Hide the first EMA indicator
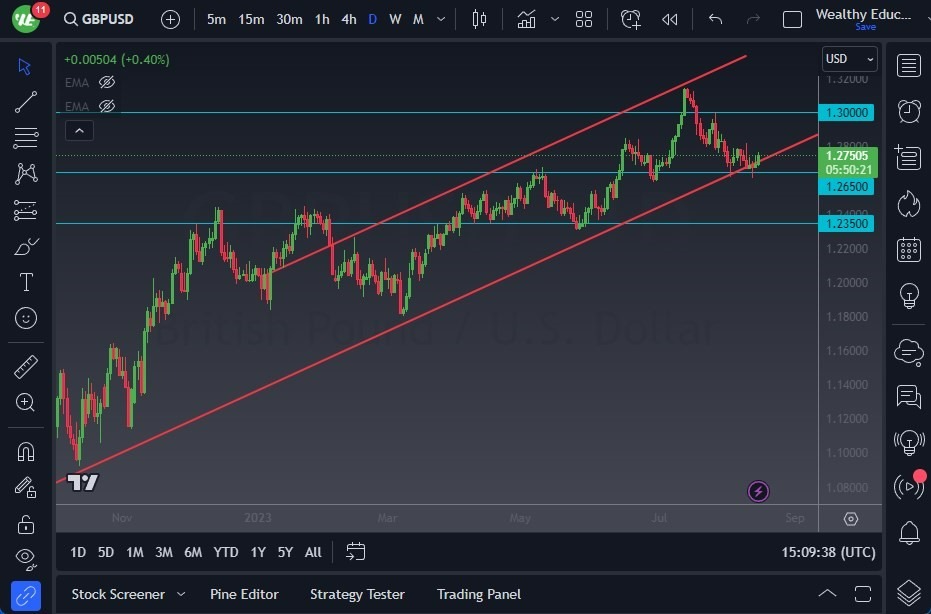 coord(107,82)
